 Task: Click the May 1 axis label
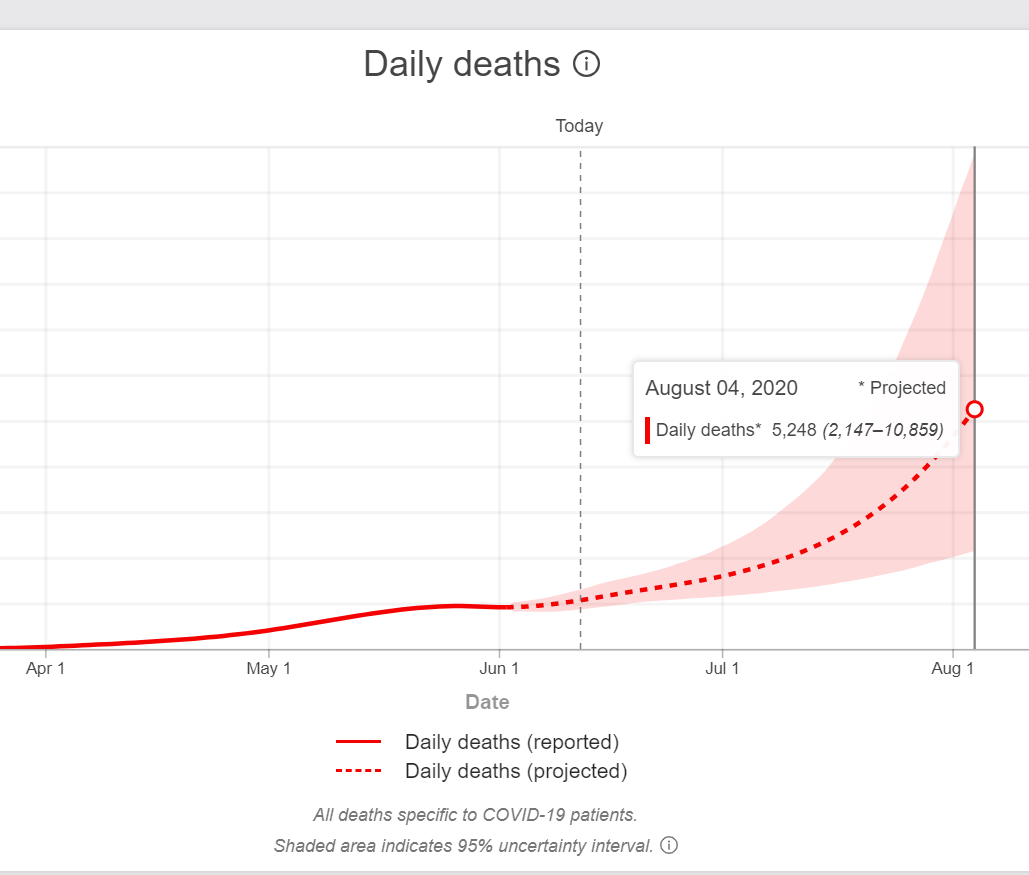(x=268, y=668)
